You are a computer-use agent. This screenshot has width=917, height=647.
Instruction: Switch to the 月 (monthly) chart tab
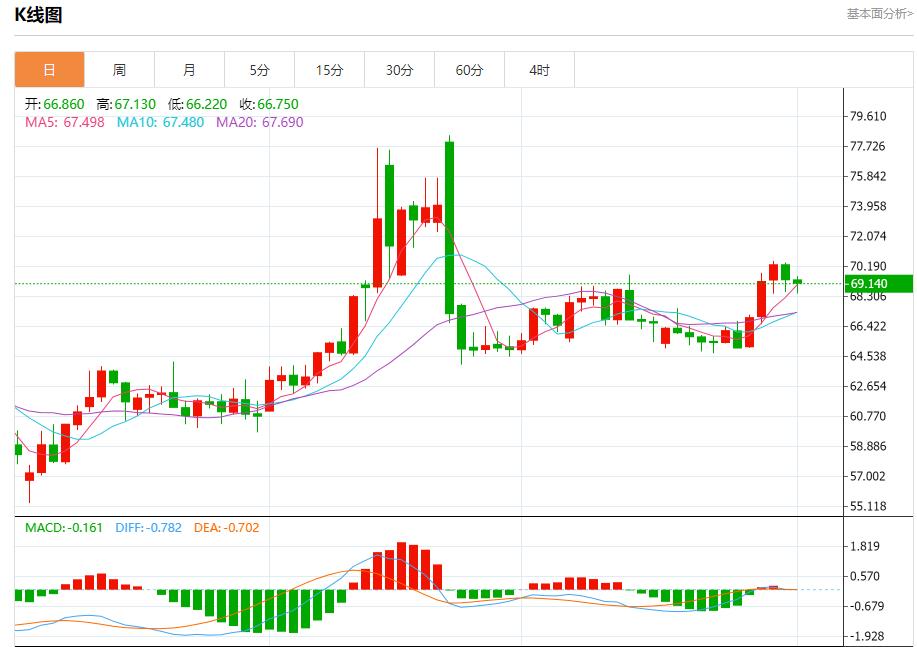[x=189, y=69]
